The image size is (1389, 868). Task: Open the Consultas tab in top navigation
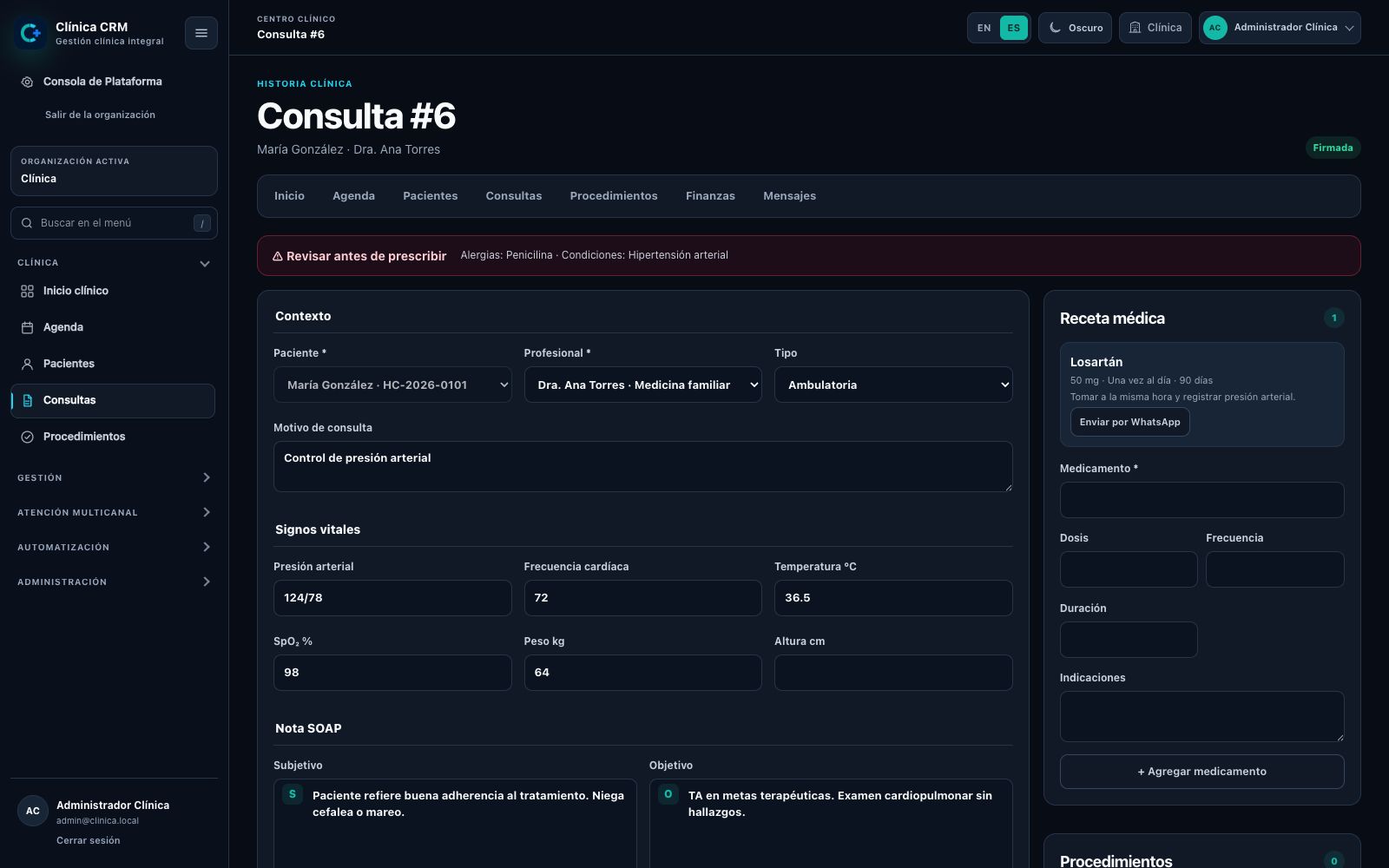[x=513, y=196]
